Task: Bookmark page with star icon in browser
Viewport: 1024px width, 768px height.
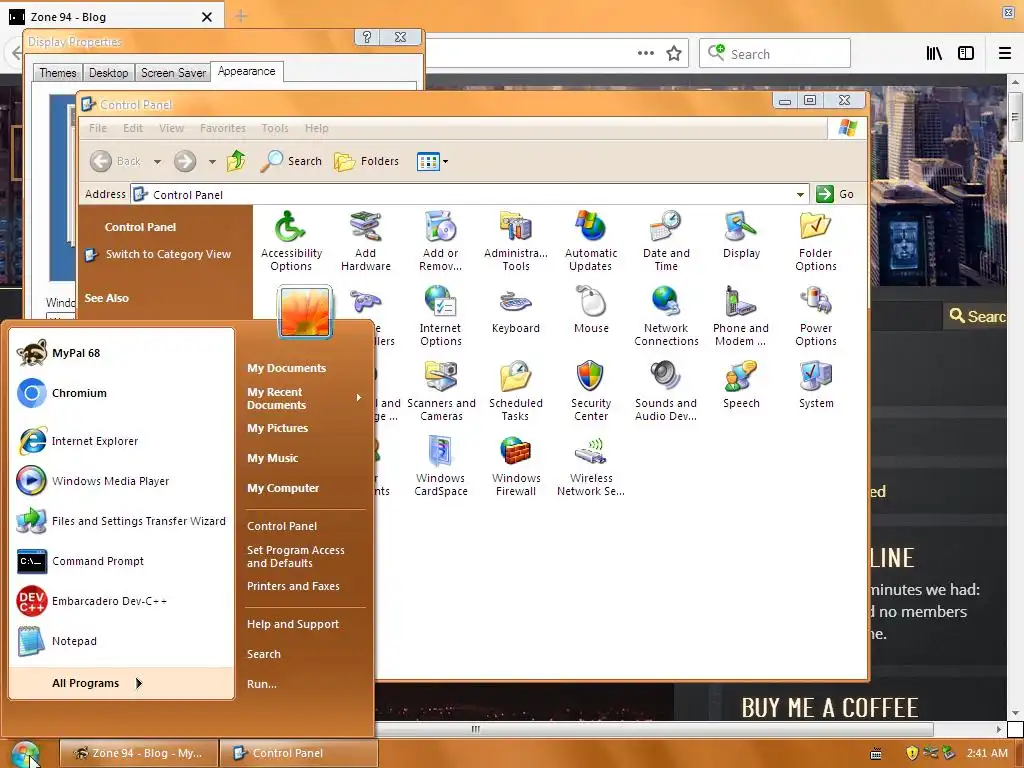Action: click(674, 54)
